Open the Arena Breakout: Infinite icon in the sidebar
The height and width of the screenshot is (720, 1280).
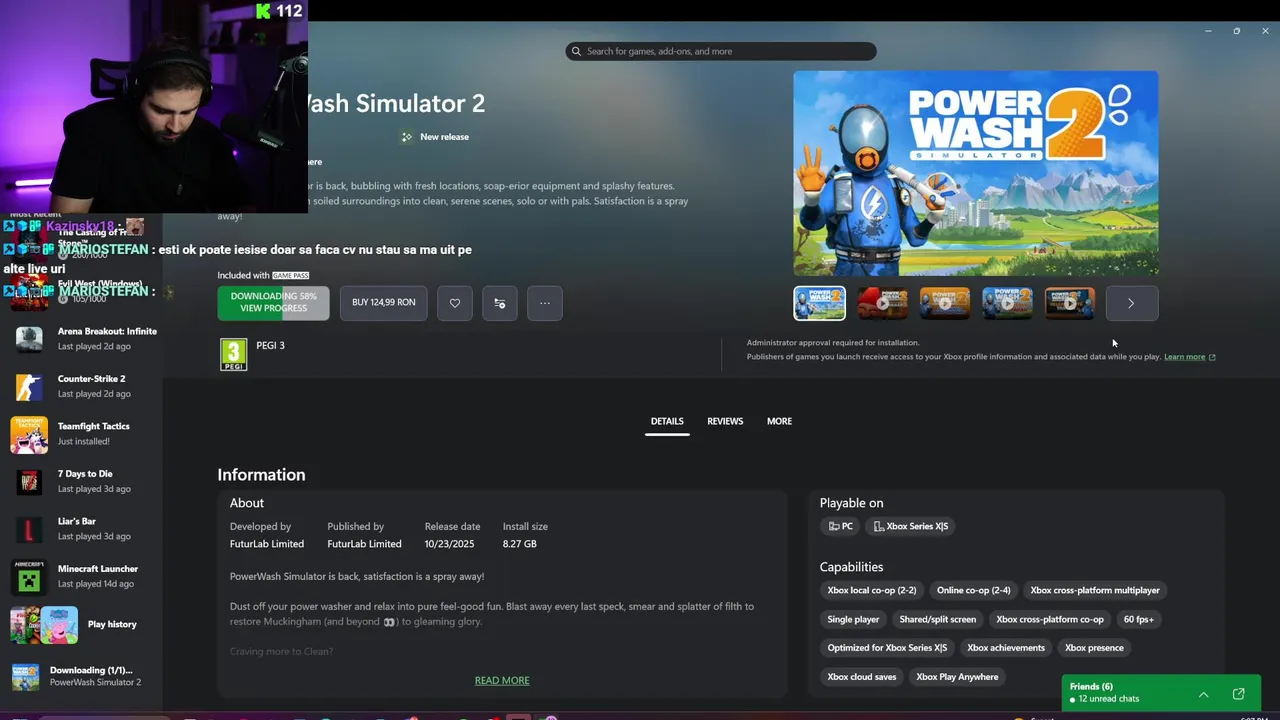29,339
